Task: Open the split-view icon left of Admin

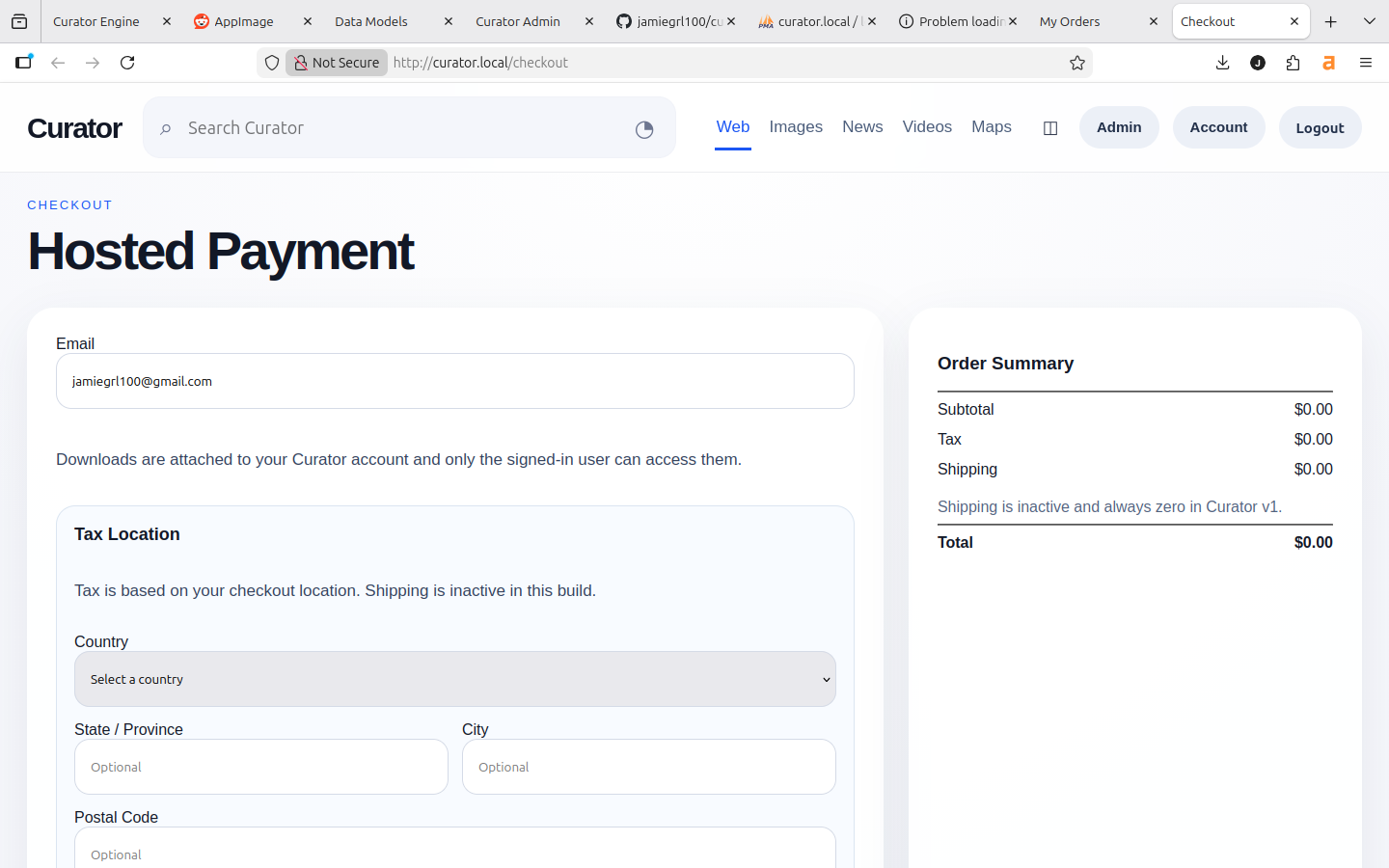Action: click(1049, 127)
